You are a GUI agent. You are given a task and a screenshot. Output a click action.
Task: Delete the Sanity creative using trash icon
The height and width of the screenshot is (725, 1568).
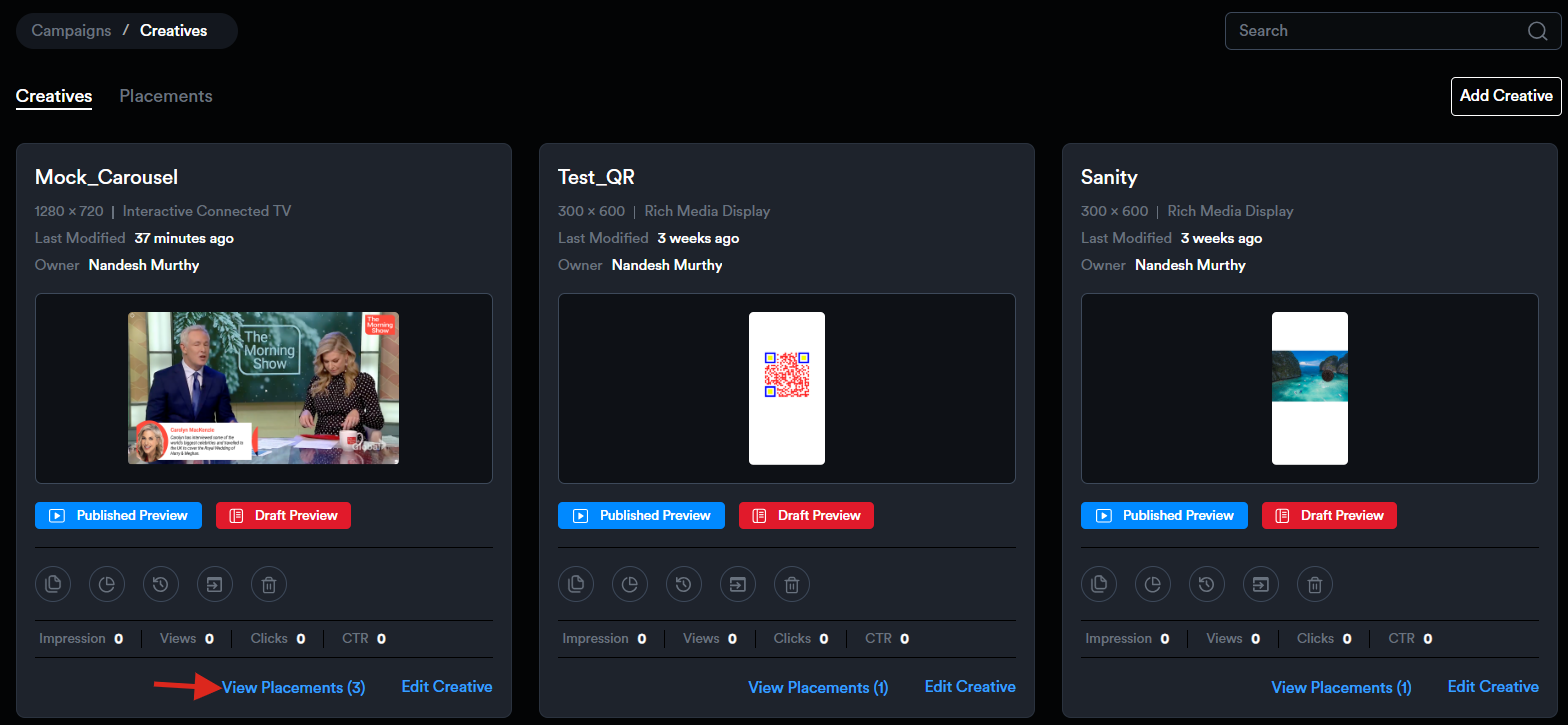(1314, 584)
